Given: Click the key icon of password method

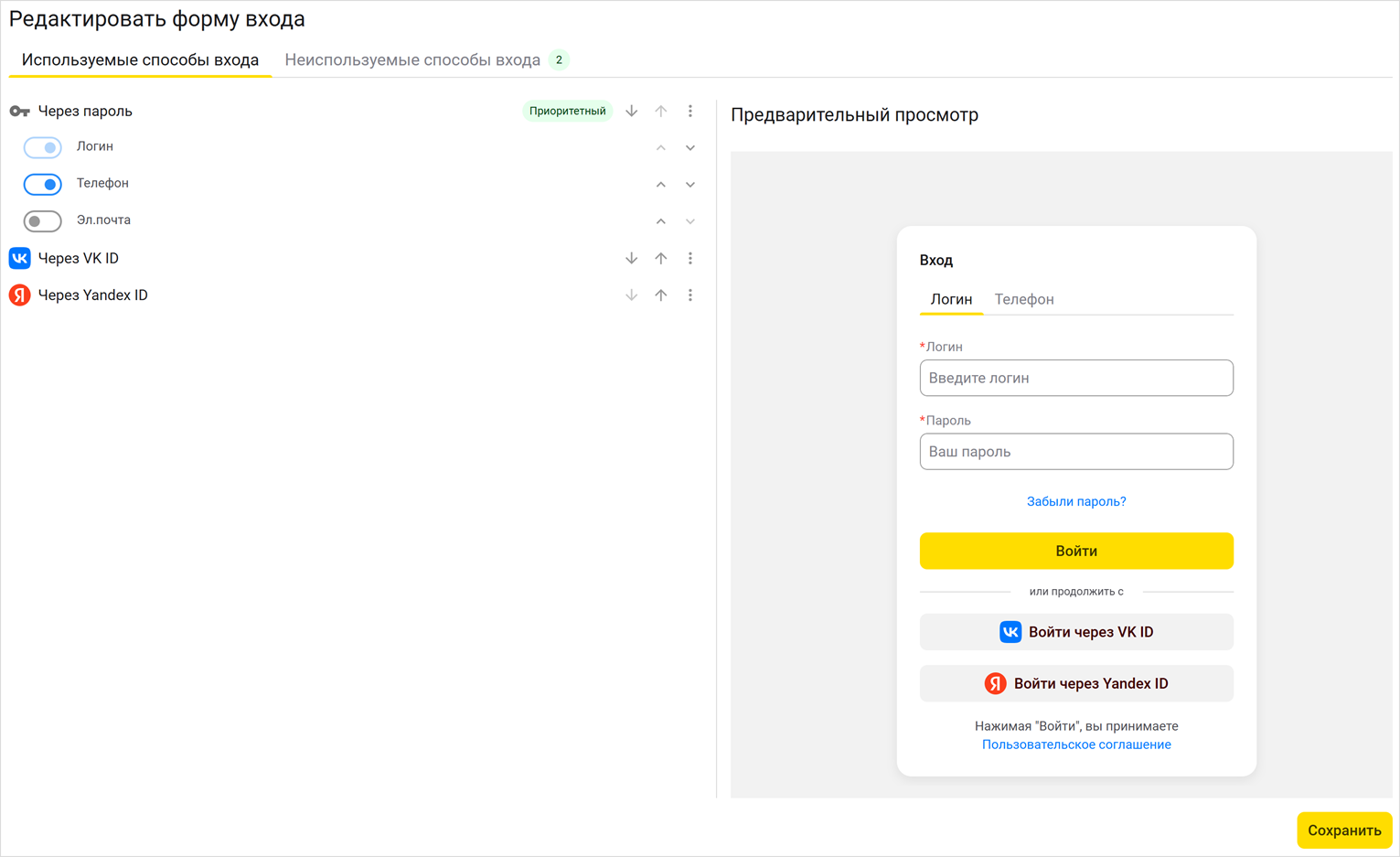Looking at the screenshot, I should tap(19, 111).
